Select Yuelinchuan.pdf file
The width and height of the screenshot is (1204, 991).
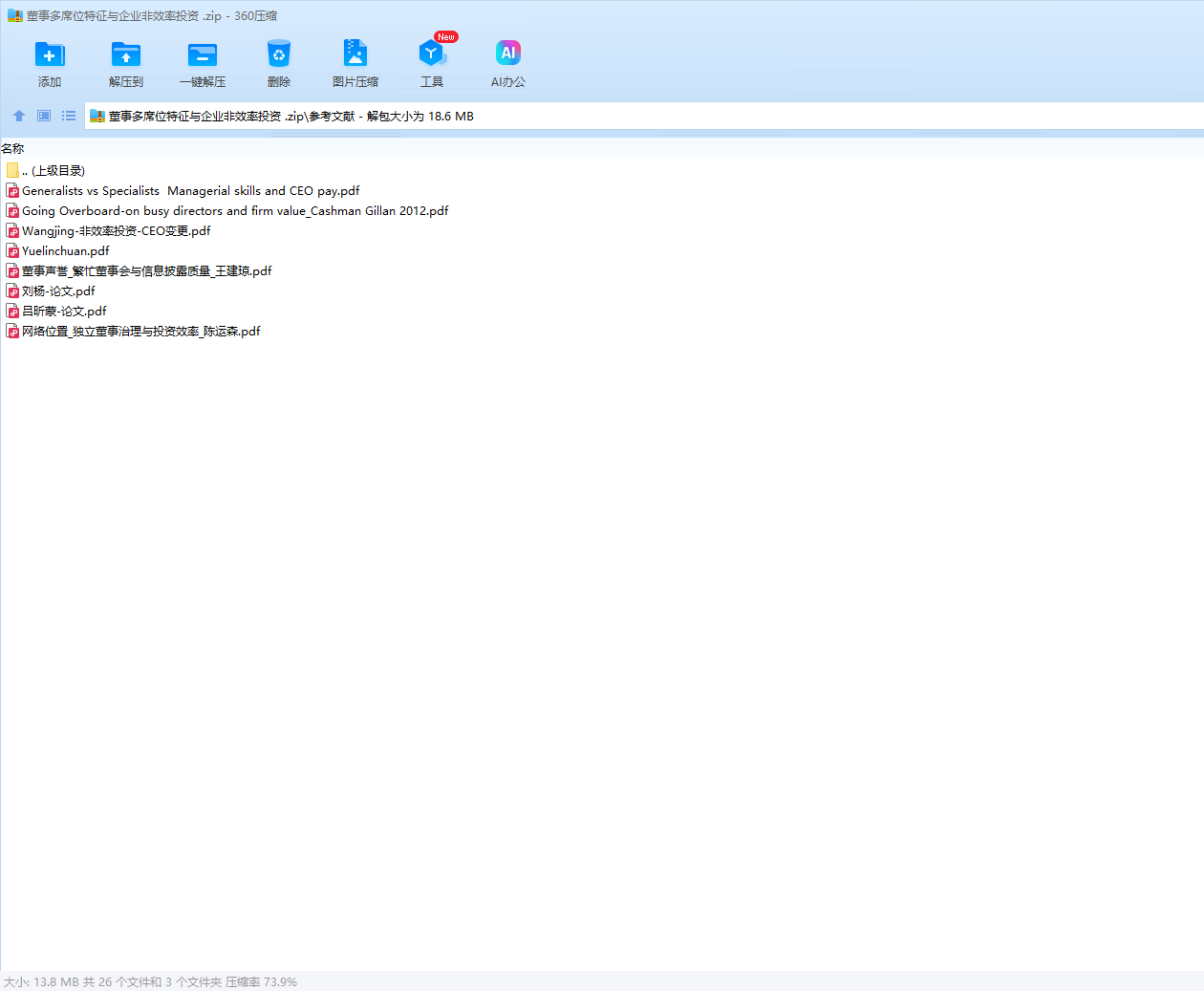(66, 251)
